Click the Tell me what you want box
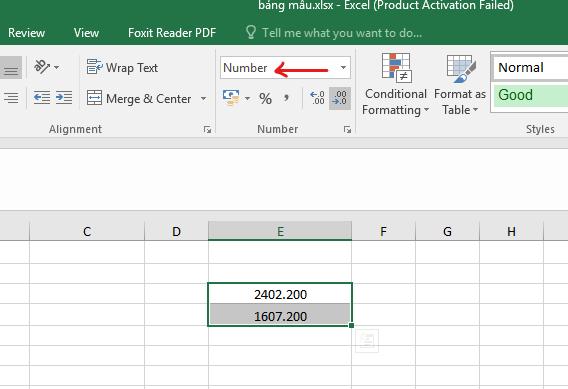This screenshot has height=389, width=568. coord(334,33)
